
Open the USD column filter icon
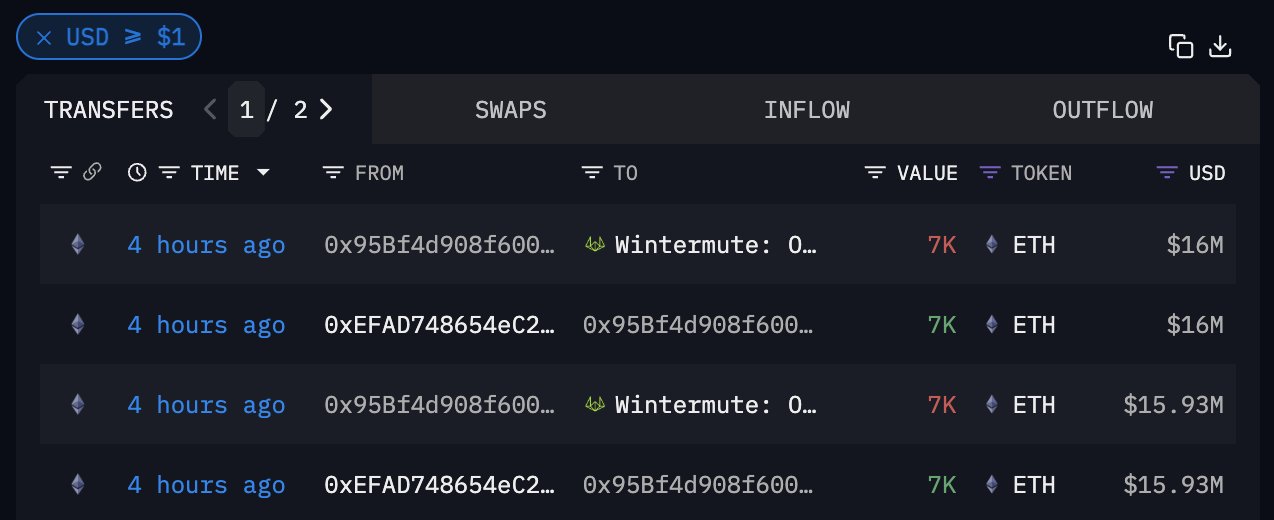[1166, 173]
